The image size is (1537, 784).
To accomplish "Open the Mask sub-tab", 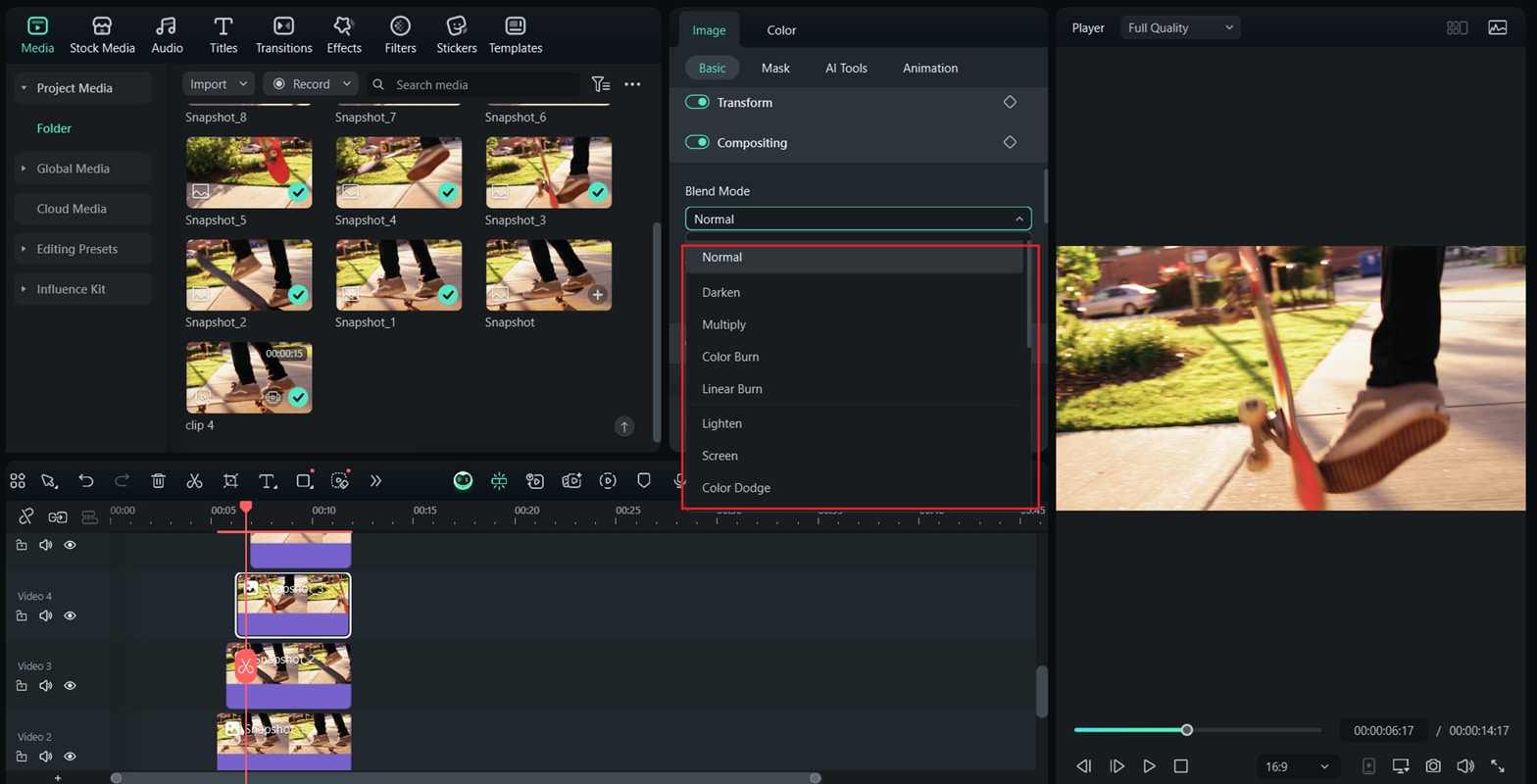I will [x=775, y=68].
